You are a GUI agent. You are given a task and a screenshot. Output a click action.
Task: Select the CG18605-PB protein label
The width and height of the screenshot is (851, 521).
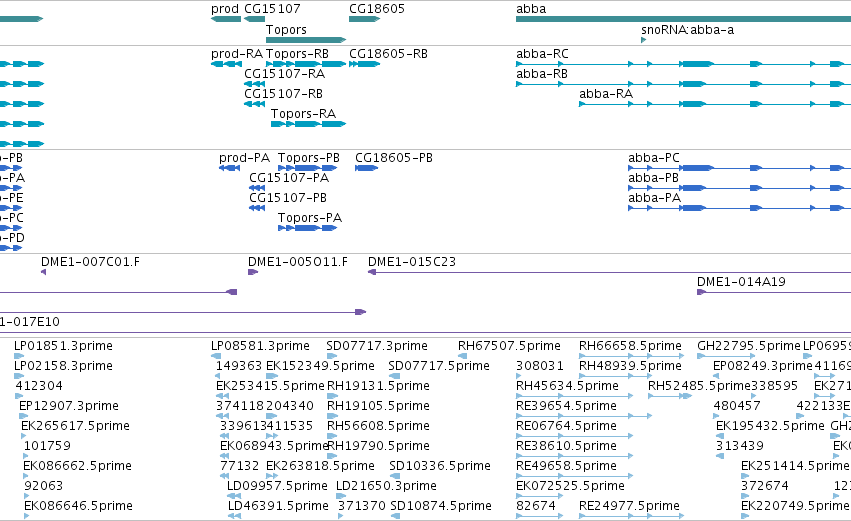coord(394,158)
